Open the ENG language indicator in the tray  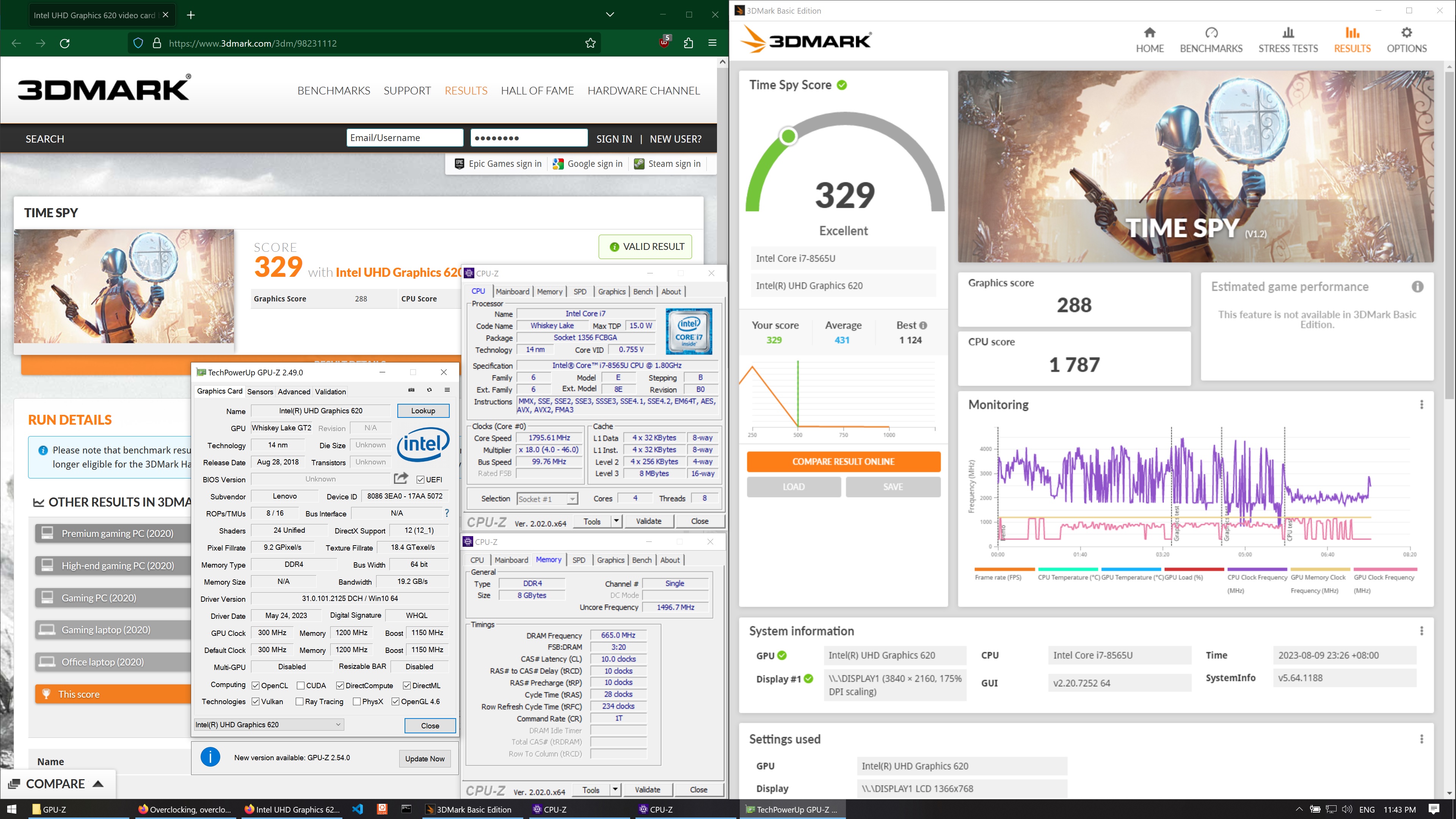click(1367, 809)
